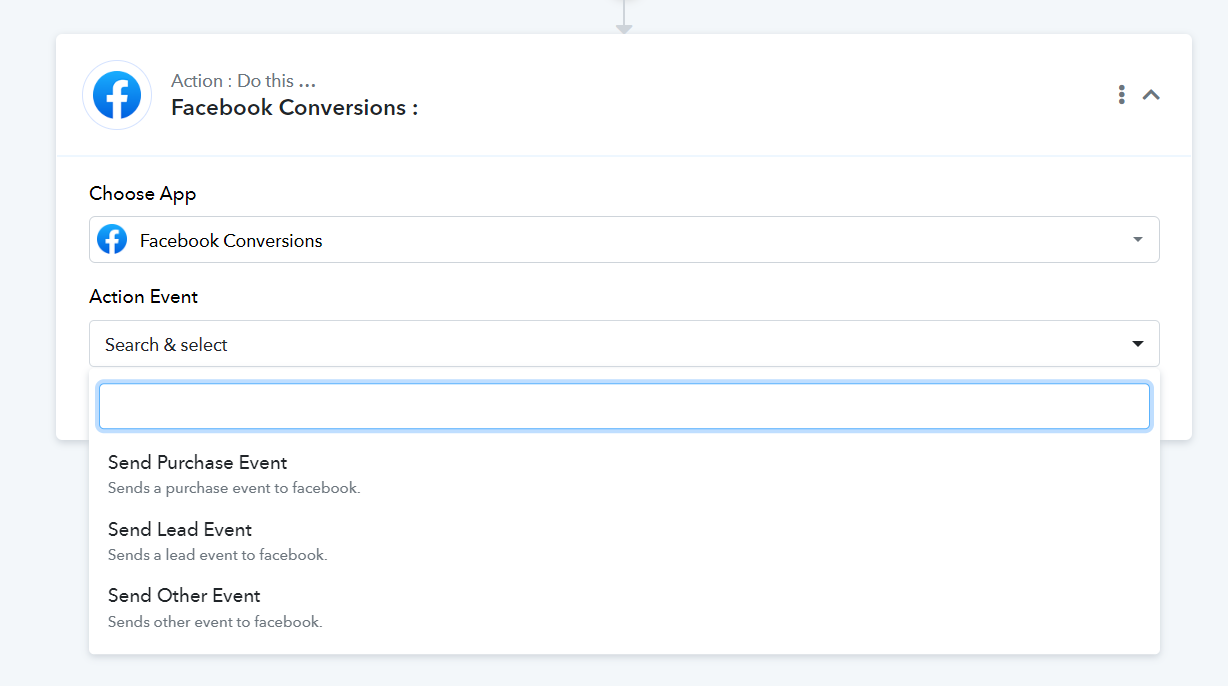The width and height of the screenshot is (1228, 686).
Task: Click the 'Action Event' field label
Action: coord(144,296)
